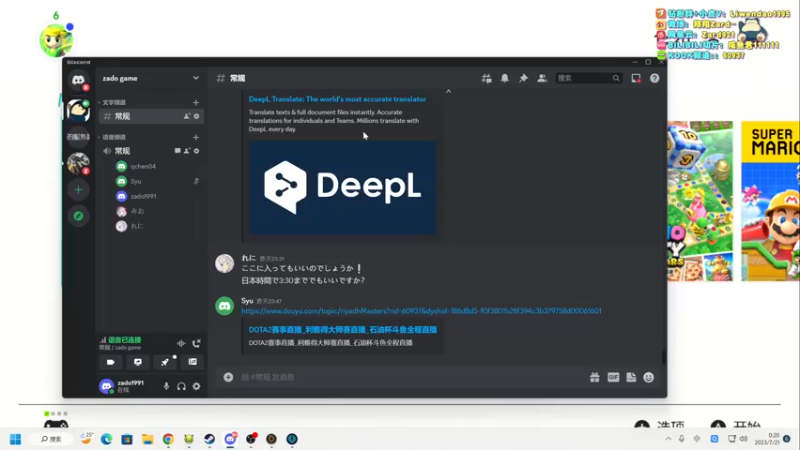Viewport: 800px width, 450px height.
Task: Open the Nitro gift icon
Action: [x=594, y=377]
